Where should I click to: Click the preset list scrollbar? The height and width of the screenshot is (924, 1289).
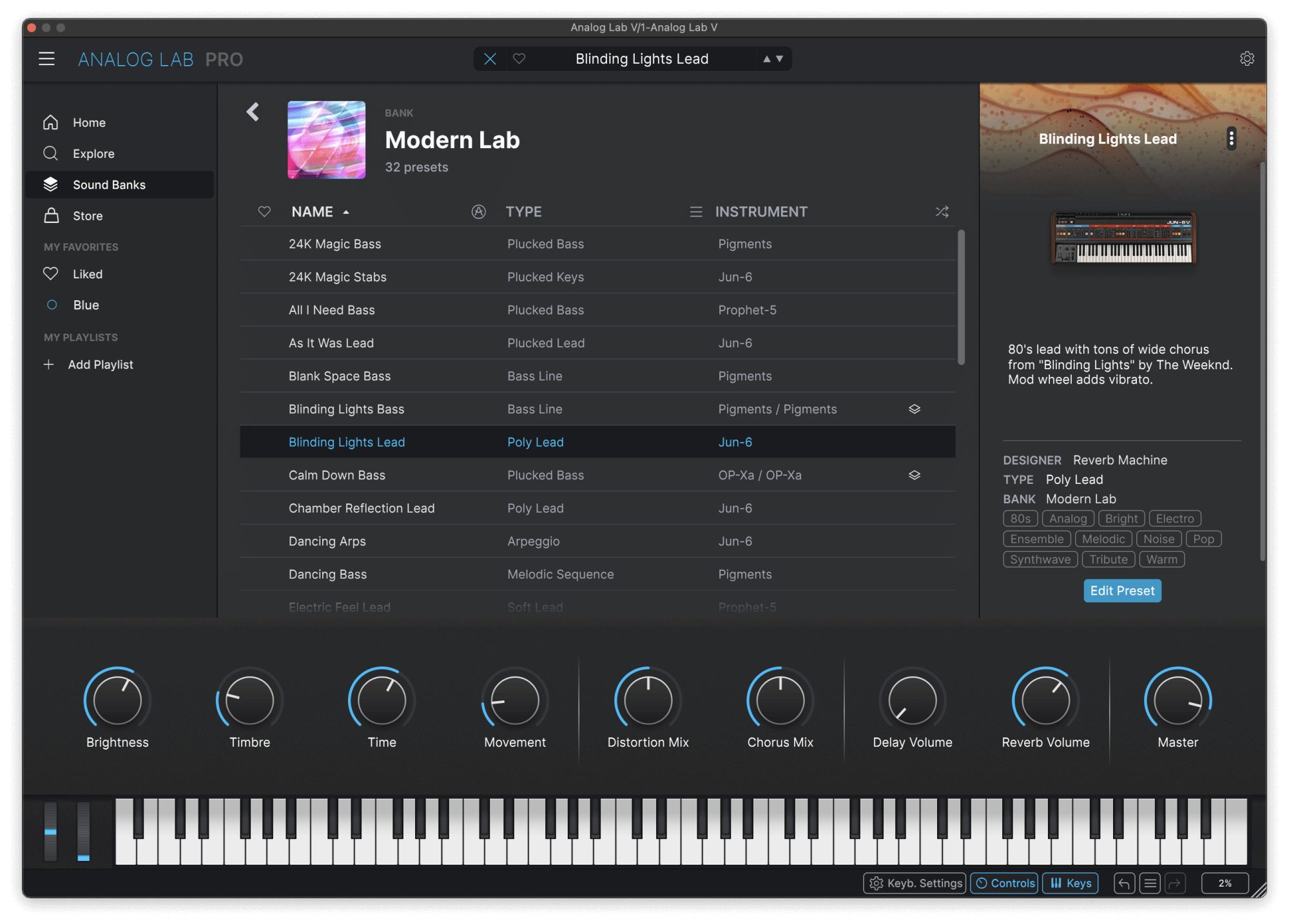click(x=961, y=297)
